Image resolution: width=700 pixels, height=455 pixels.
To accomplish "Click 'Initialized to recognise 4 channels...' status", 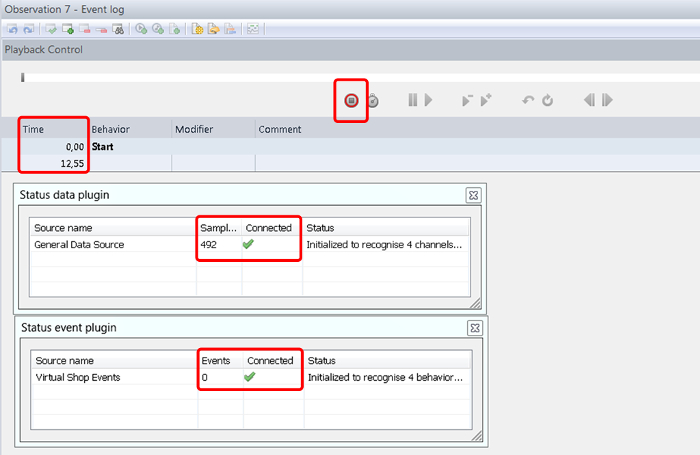I will click(384, 245).
